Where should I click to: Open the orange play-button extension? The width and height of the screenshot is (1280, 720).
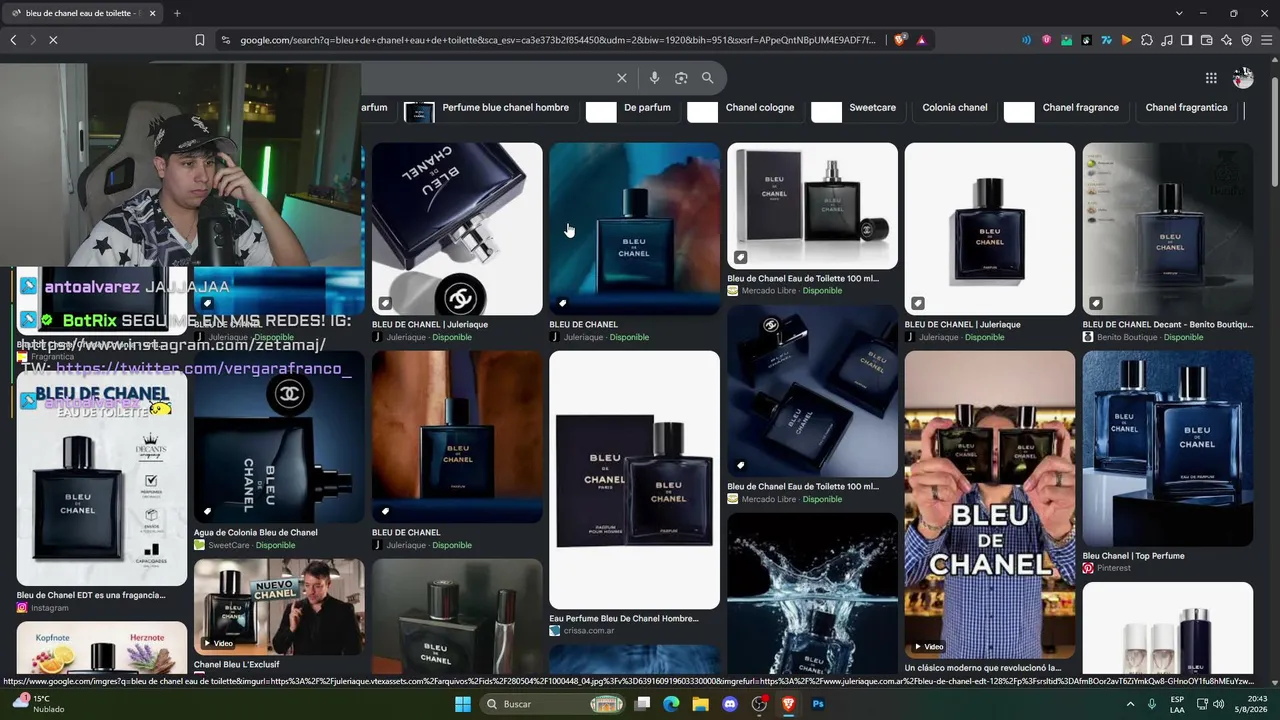(x=1126, y=40)
